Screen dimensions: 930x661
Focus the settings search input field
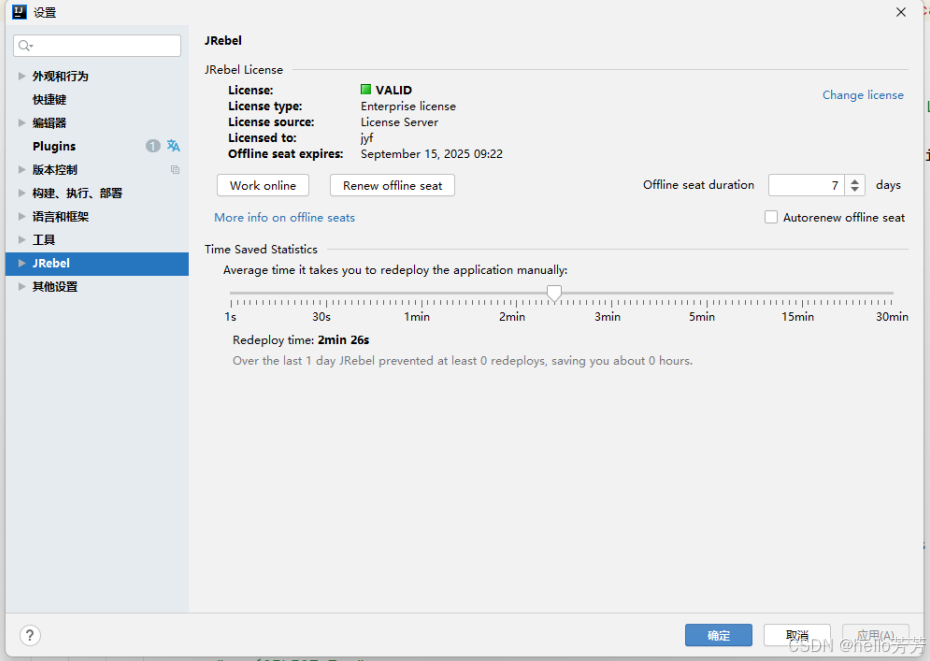click(x=97, y=46)
